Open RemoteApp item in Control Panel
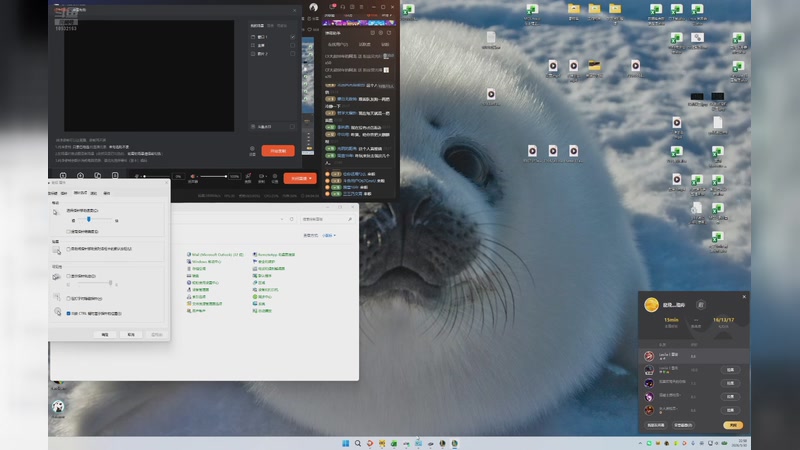Viewport: 800px width, 450px height. click(x=273, y=254)
